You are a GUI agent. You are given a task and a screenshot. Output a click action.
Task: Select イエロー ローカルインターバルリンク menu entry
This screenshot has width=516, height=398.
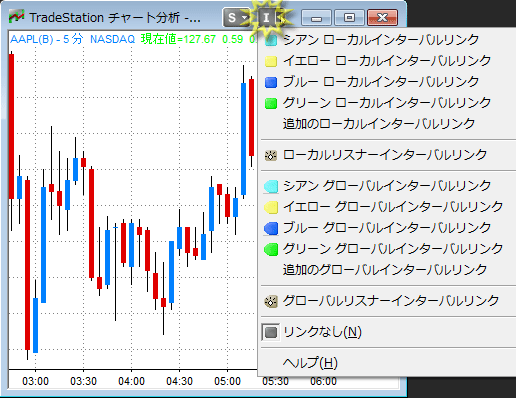click(x=388, y=61)
